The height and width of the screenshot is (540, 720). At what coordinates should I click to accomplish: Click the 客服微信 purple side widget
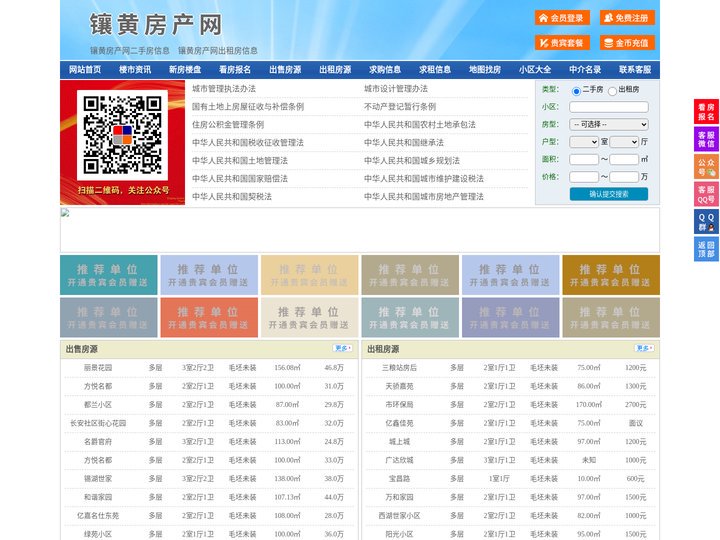coord(706,139)
